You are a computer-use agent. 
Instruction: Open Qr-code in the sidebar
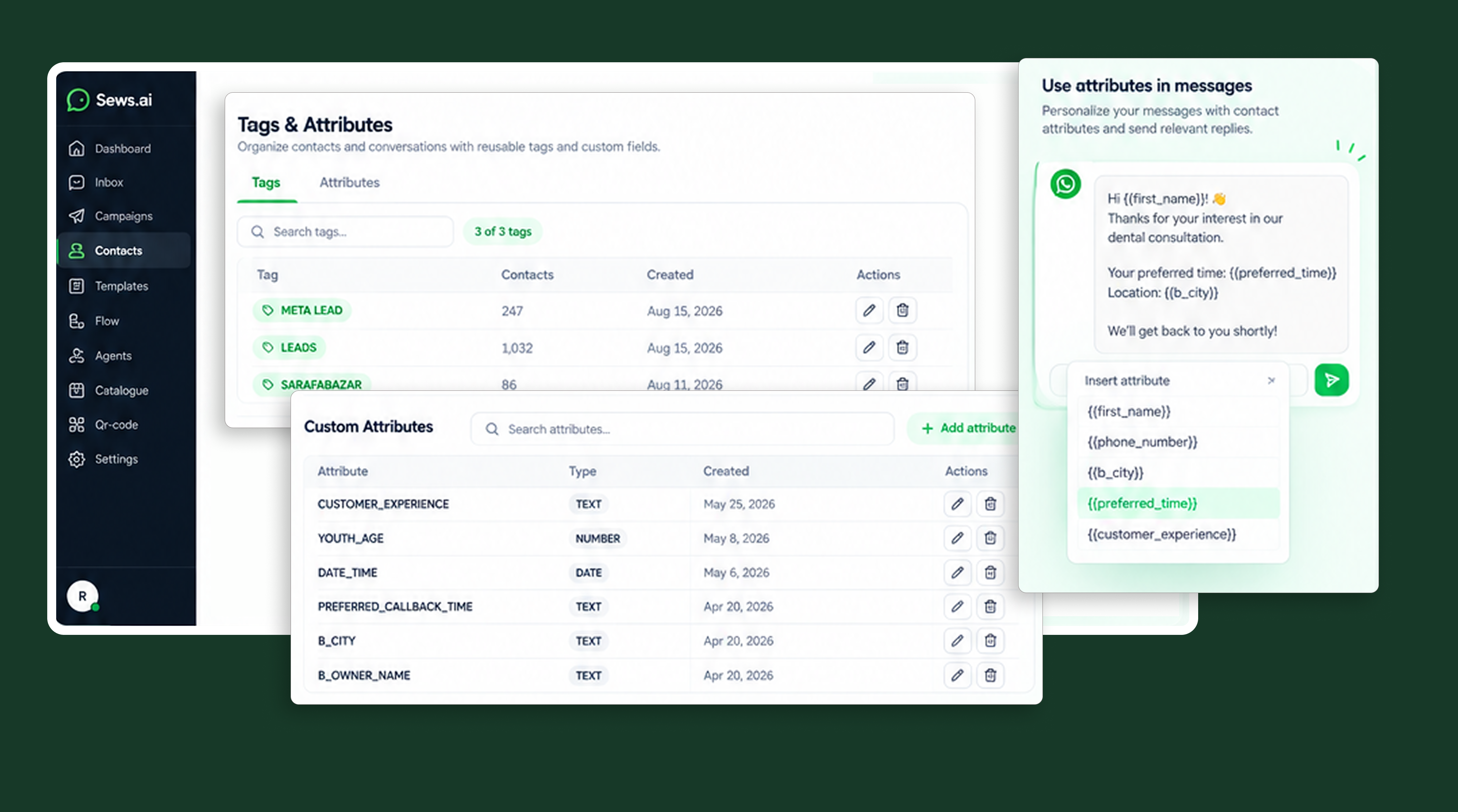[103, 424]
